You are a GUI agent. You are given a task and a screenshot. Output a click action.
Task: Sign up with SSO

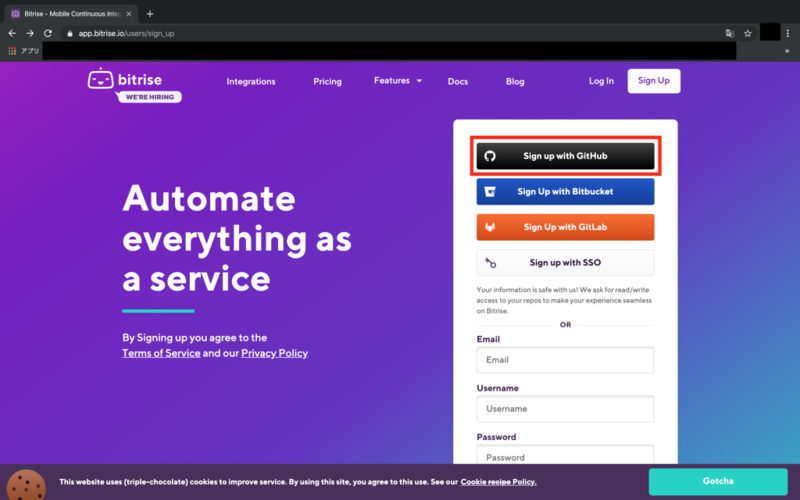point(565,263)
